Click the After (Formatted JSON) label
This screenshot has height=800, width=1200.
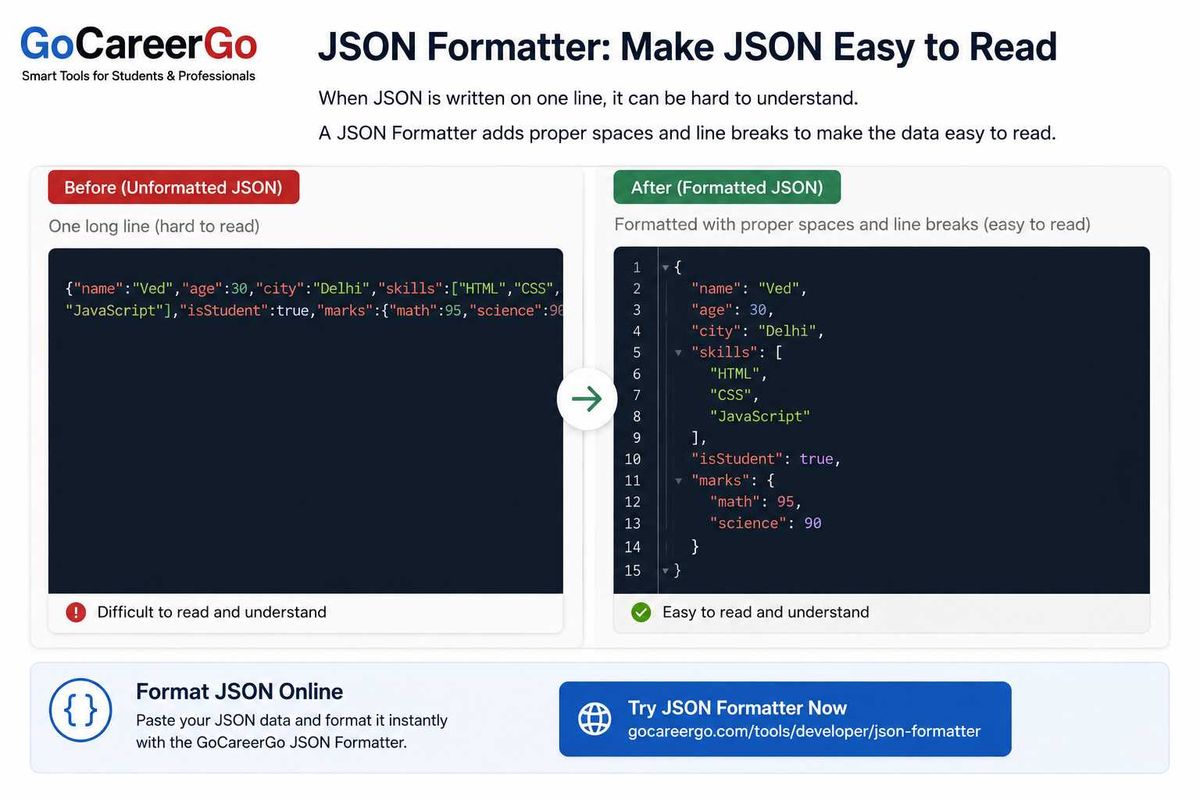click(727, 187)
